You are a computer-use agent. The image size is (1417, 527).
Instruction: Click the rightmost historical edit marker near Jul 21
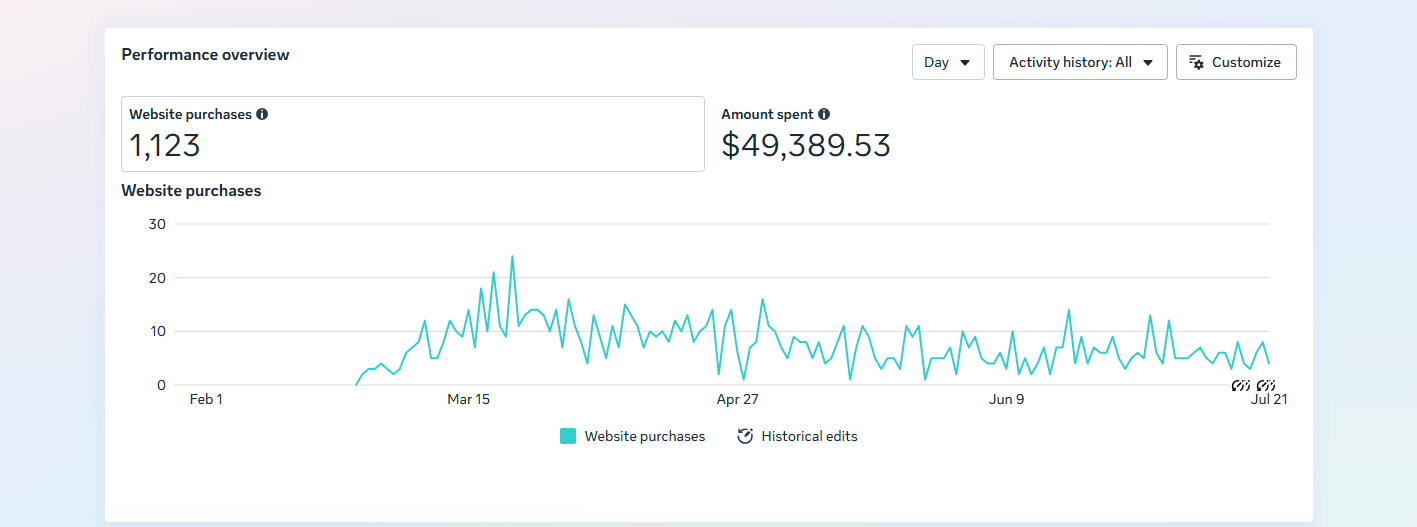click(x=1266, y=385)
